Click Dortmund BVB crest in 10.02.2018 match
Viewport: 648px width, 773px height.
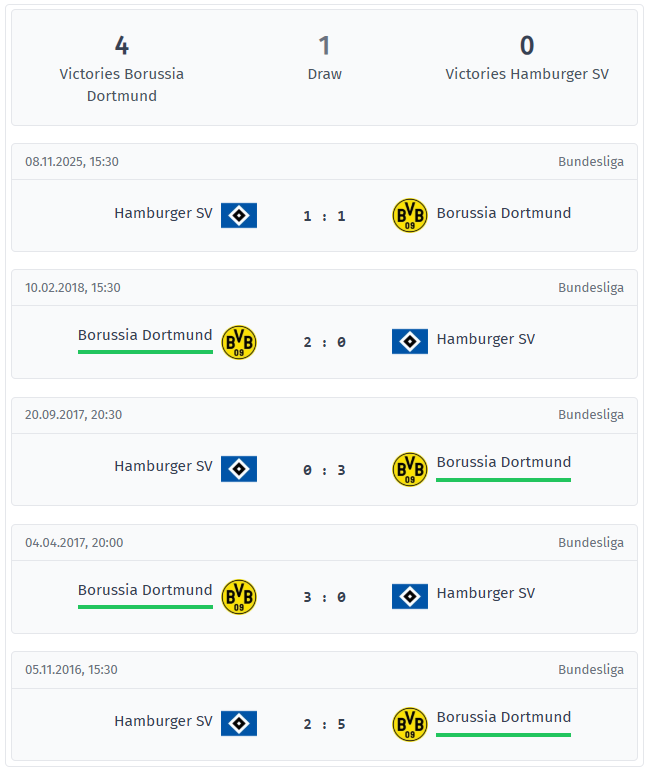[x=239, y=342]
